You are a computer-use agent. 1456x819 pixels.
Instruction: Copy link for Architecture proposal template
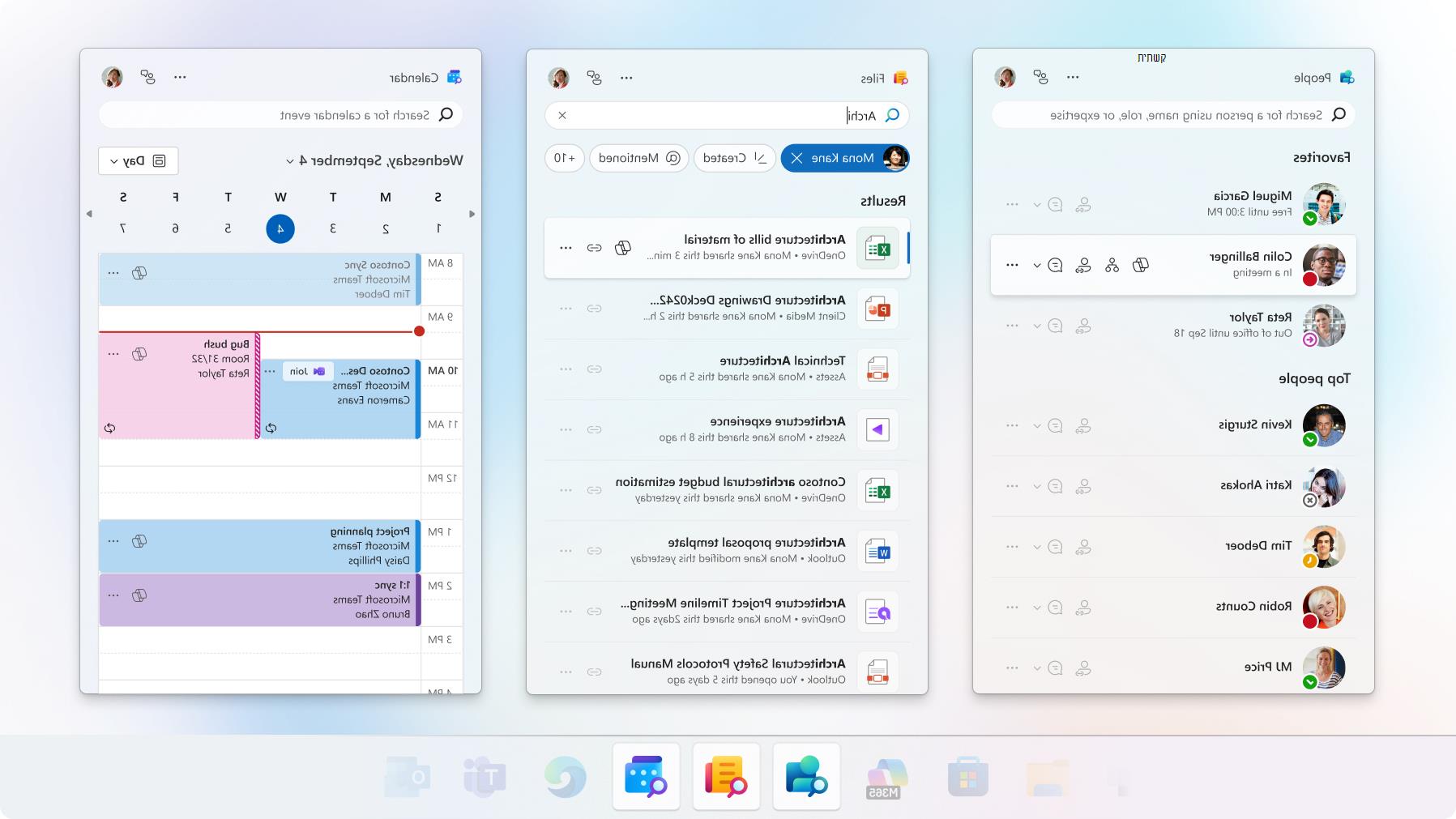tap(594, 551)
